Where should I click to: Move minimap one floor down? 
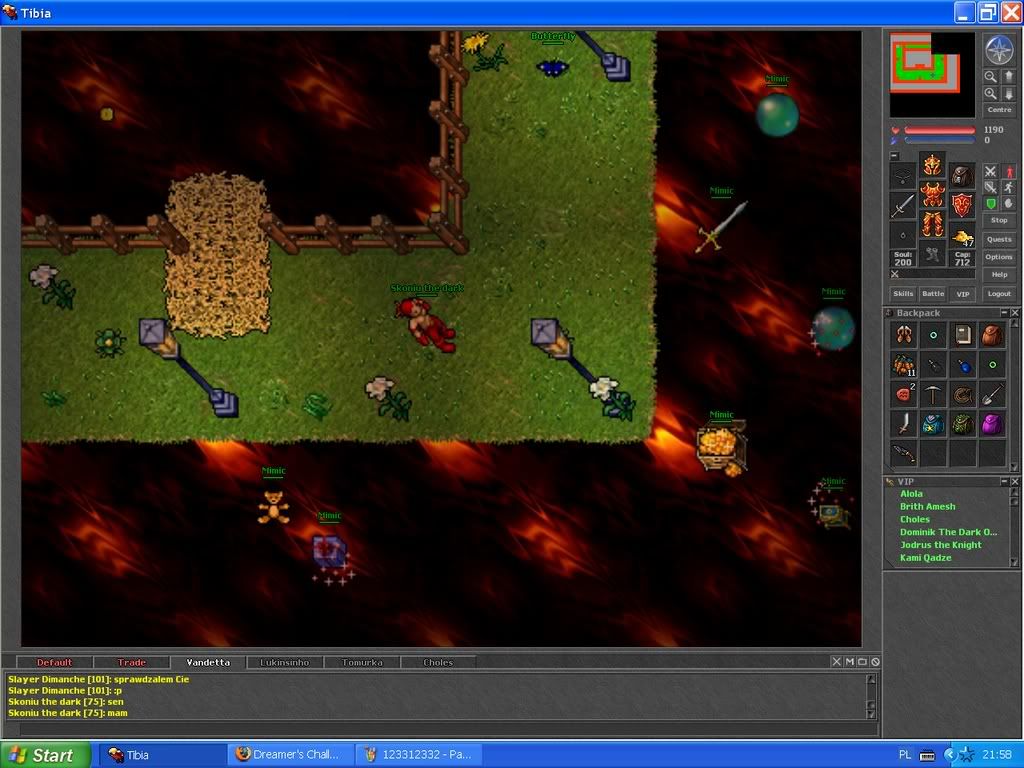tap(1008, 94)
